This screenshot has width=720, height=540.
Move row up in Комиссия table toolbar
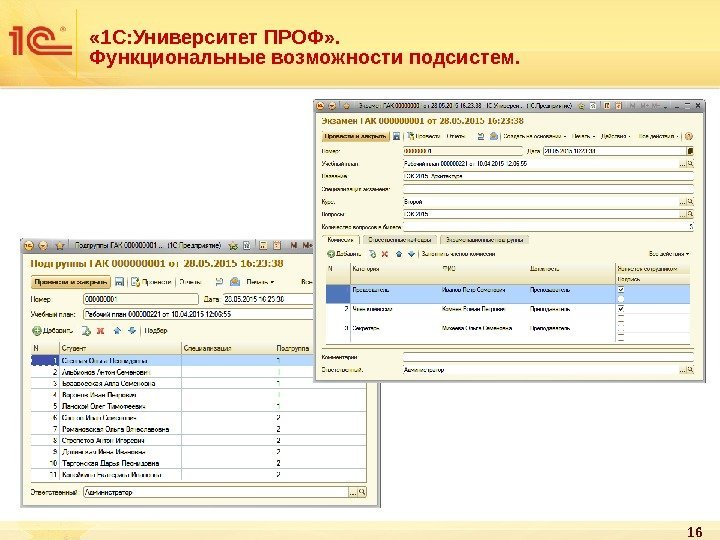pos(399,254)
